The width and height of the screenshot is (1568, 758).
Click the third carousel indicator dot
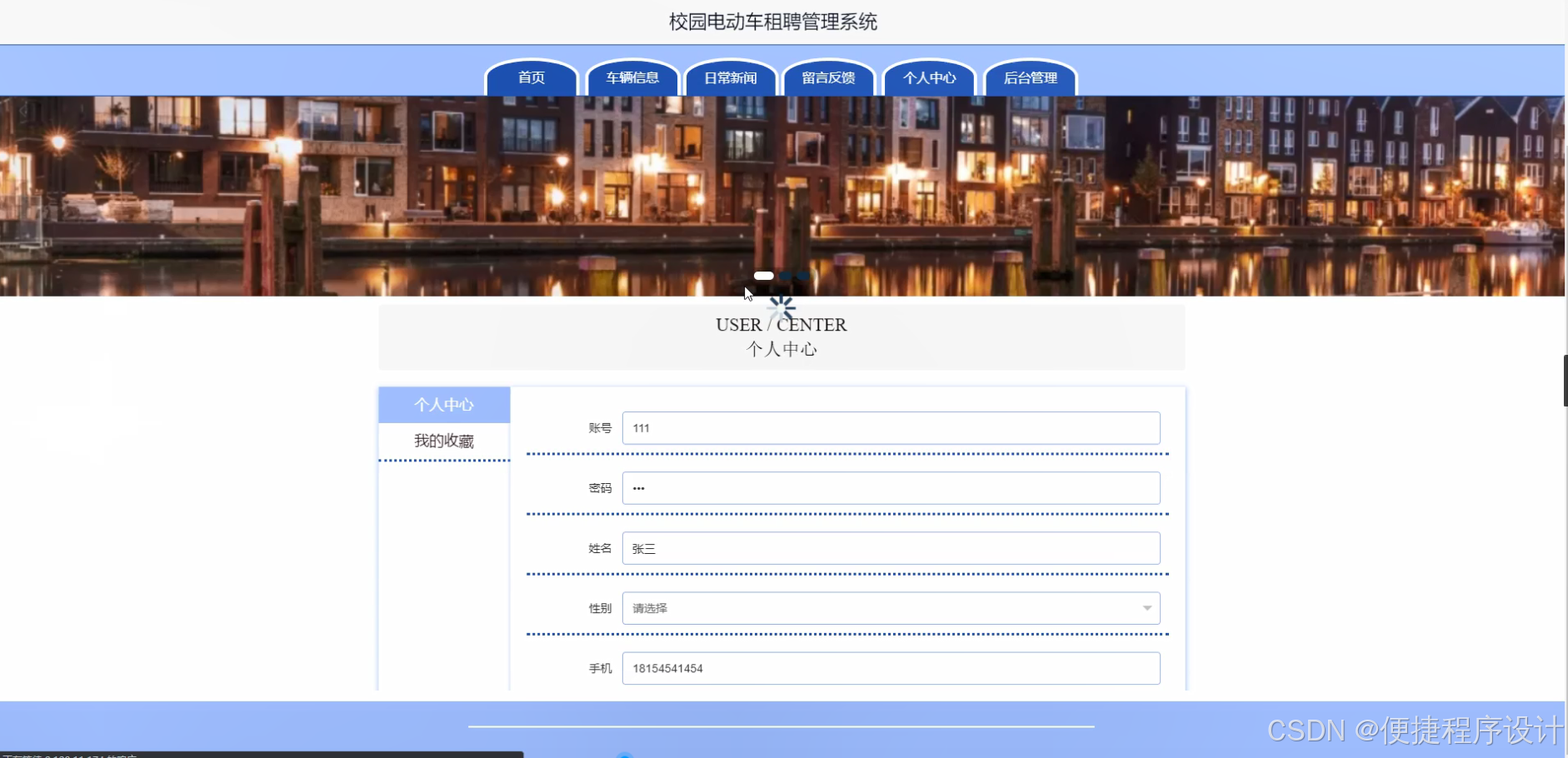point(803,276)
